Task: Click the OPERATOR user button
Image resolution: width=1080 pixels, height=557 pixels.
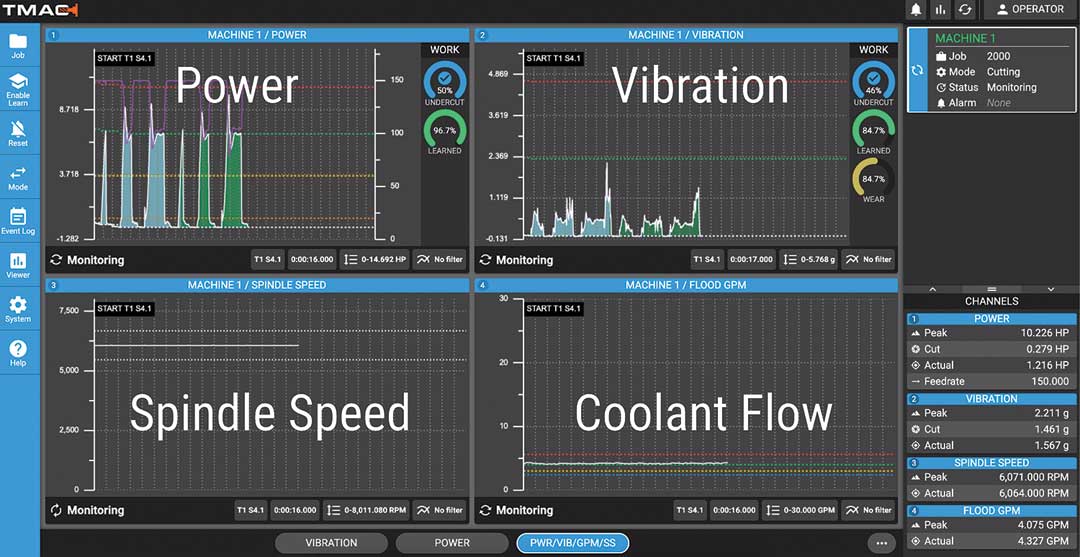Action: click(1029, 10)
